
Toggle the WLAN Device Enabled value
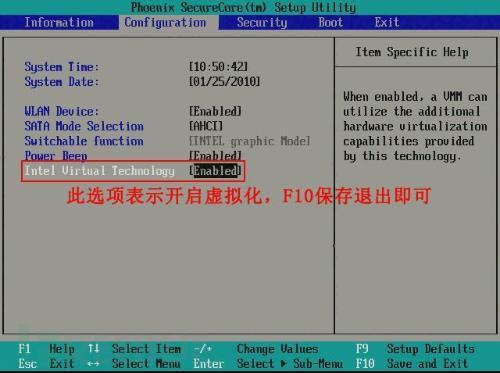[215, 111]
